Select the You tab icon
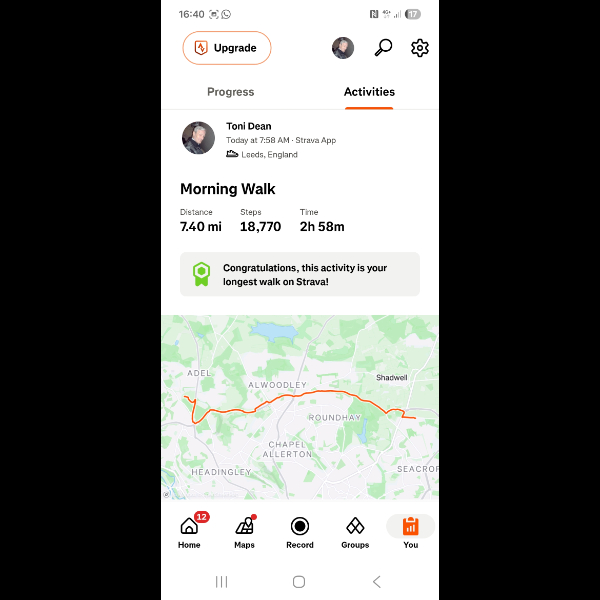Viewport: 600px width, 600px height. pos(411,527)
